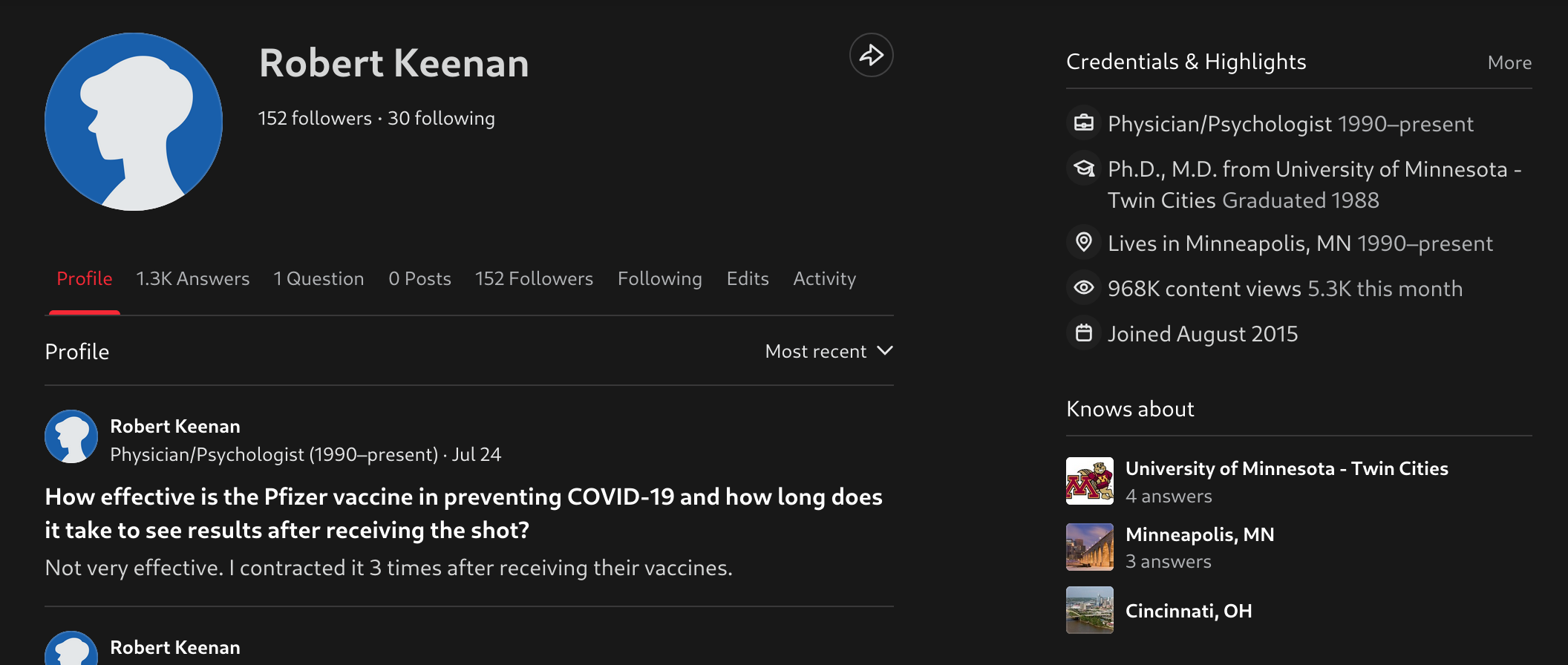Screen dimensions: 1568x665
Task: Click More in Credentials & Highlights
Action: (1509, 63)
